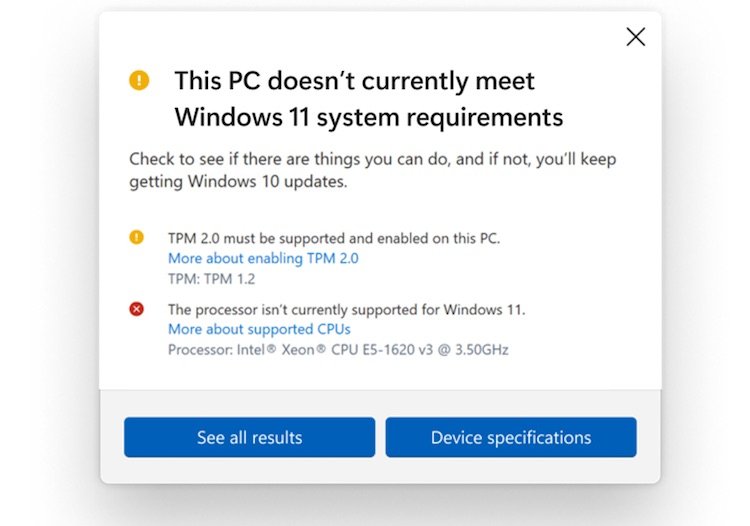Close the PC Health Check dialog
The width and height of the screenshot is (750, 526).
pos(636,37)
